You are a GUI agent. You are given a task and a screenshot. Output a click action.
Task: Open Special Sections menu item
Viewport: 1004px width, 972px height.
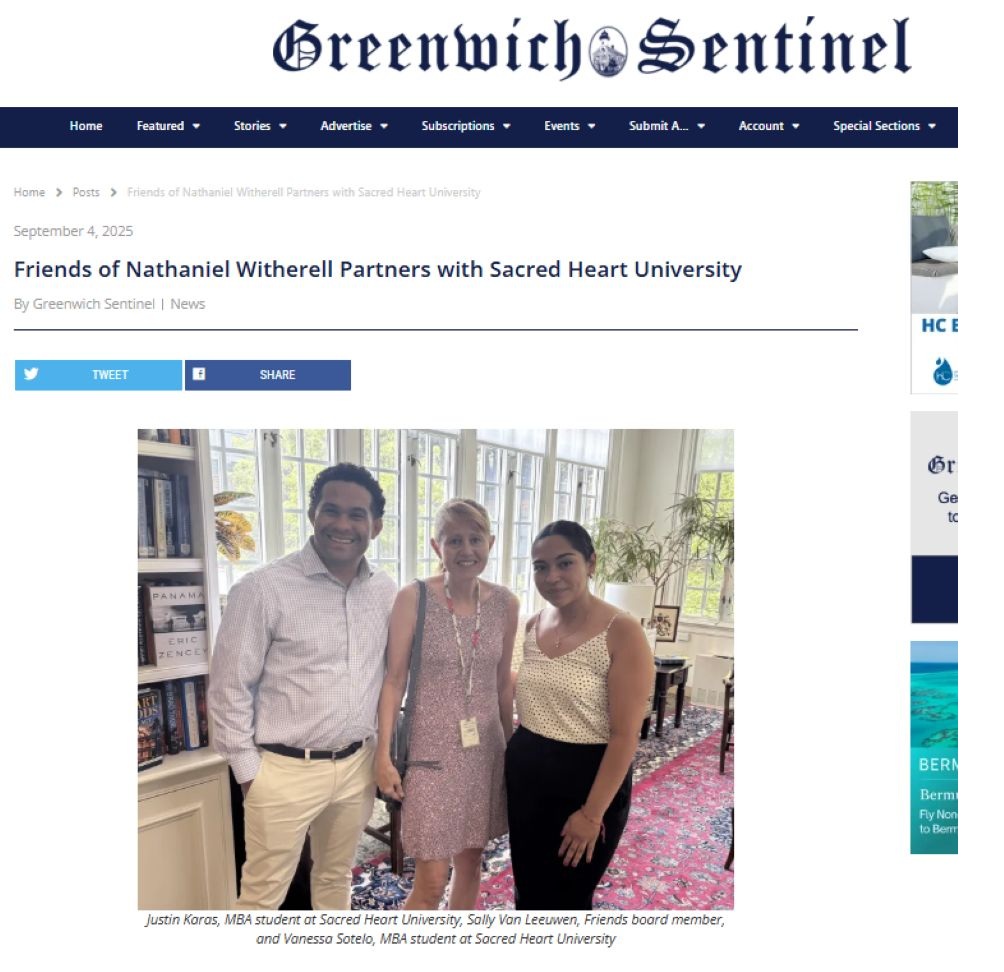pos(884,126)
